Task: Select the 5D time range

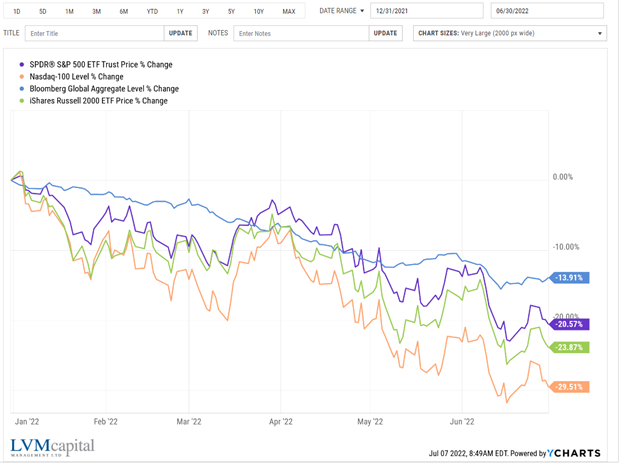Action: click(x=43, y=12)
